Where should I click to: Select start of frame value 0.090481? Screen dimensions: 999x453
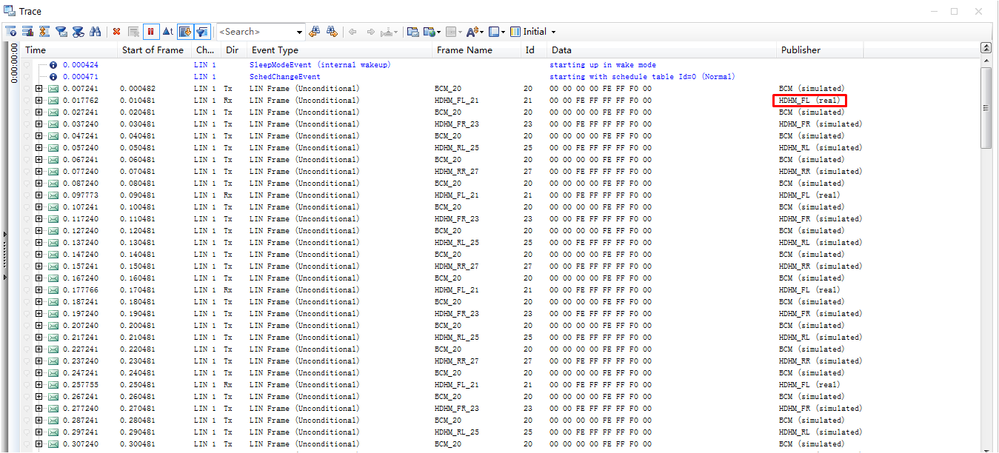tap(138, 195)
